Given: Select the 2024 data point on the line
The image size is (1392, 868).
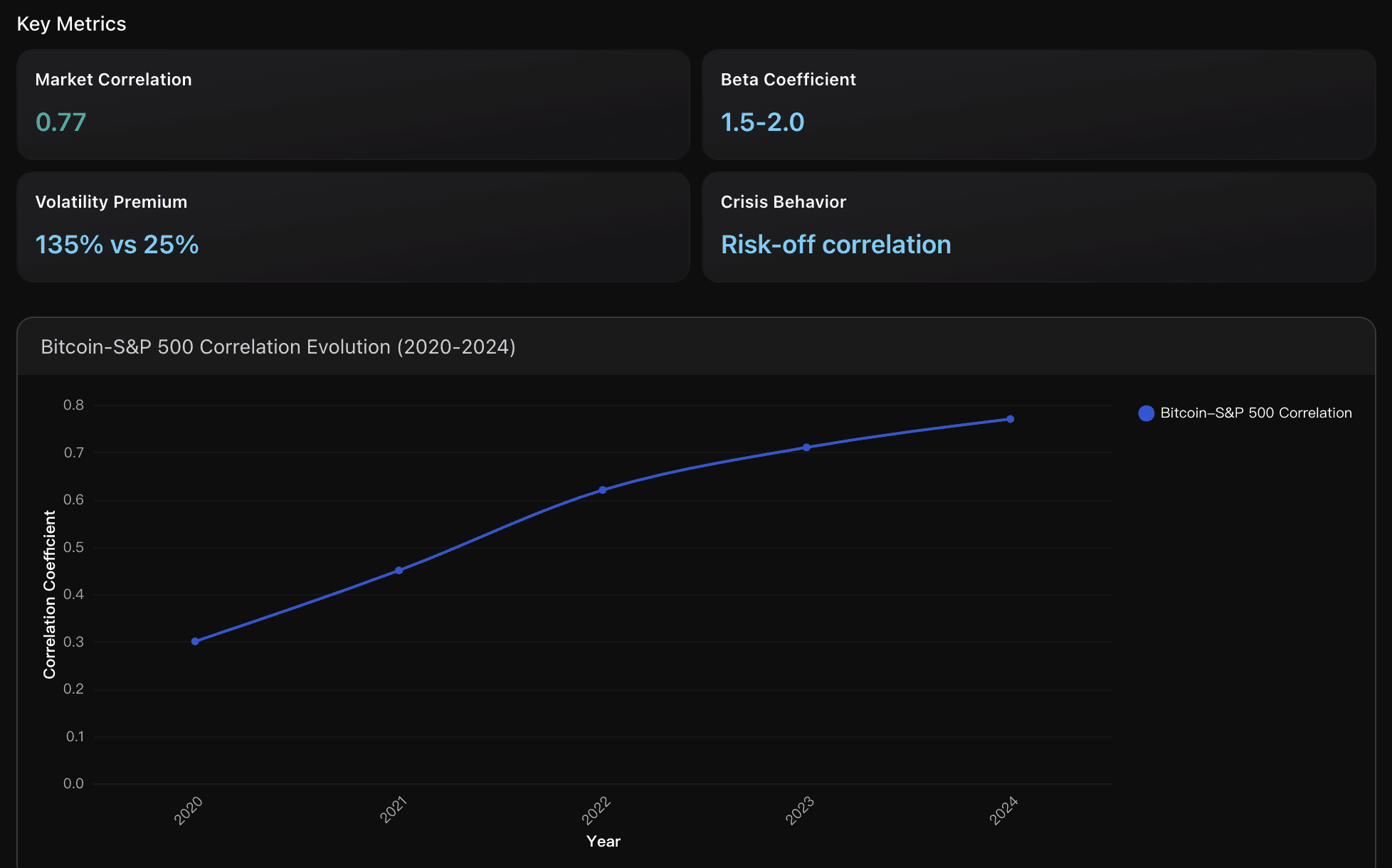Looking at the screenshot, I should tap(1010, 419).
